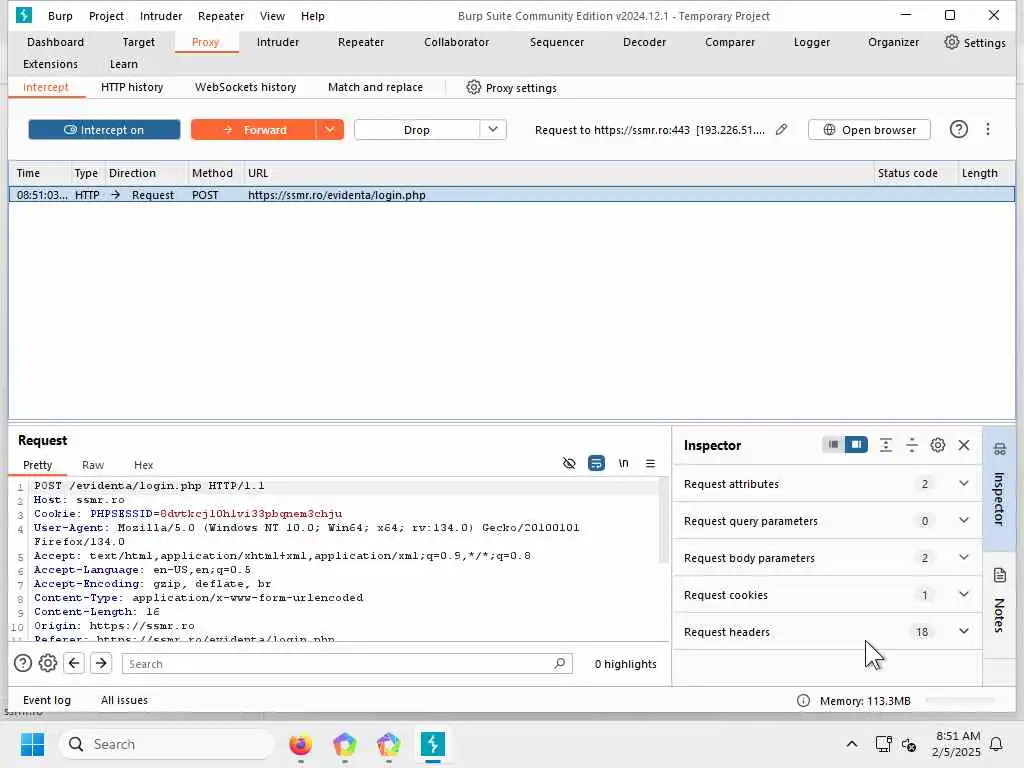
Task: Click the URL column header
Action: point(559,173)
